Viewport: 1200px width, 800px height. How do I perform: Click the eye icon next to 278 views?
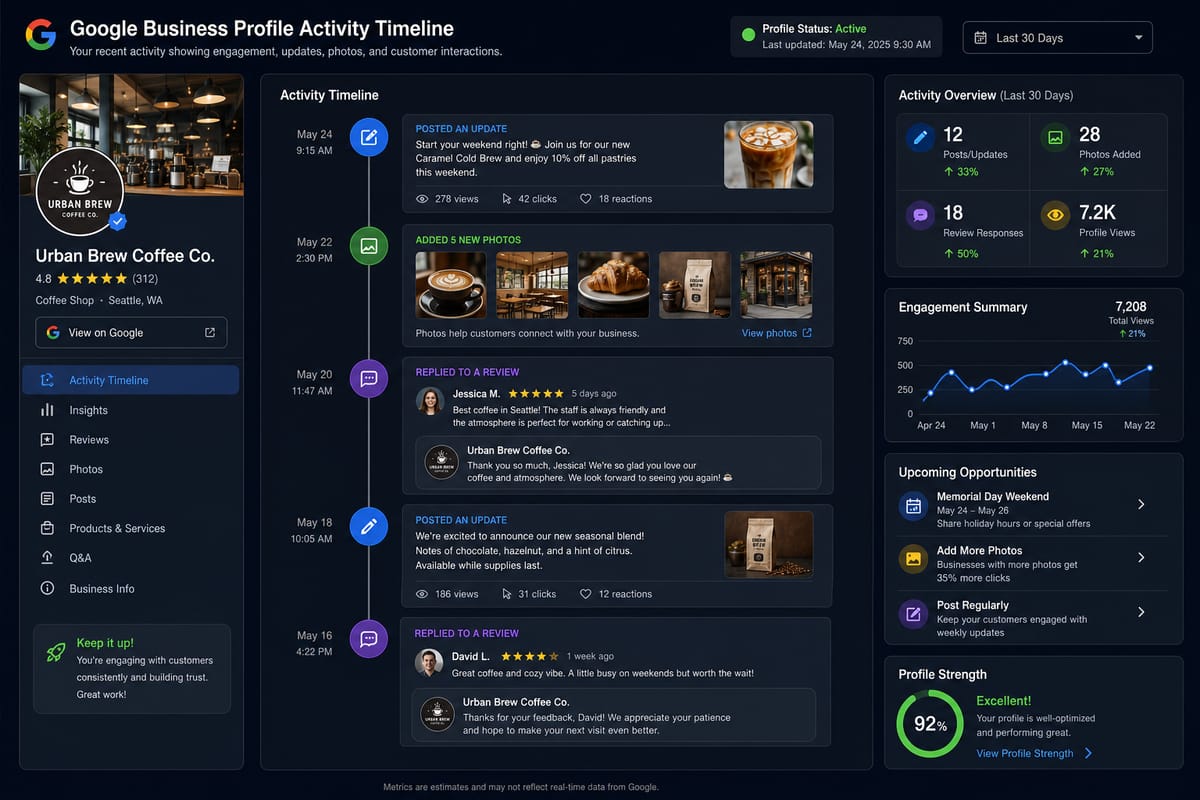[422, 199]
